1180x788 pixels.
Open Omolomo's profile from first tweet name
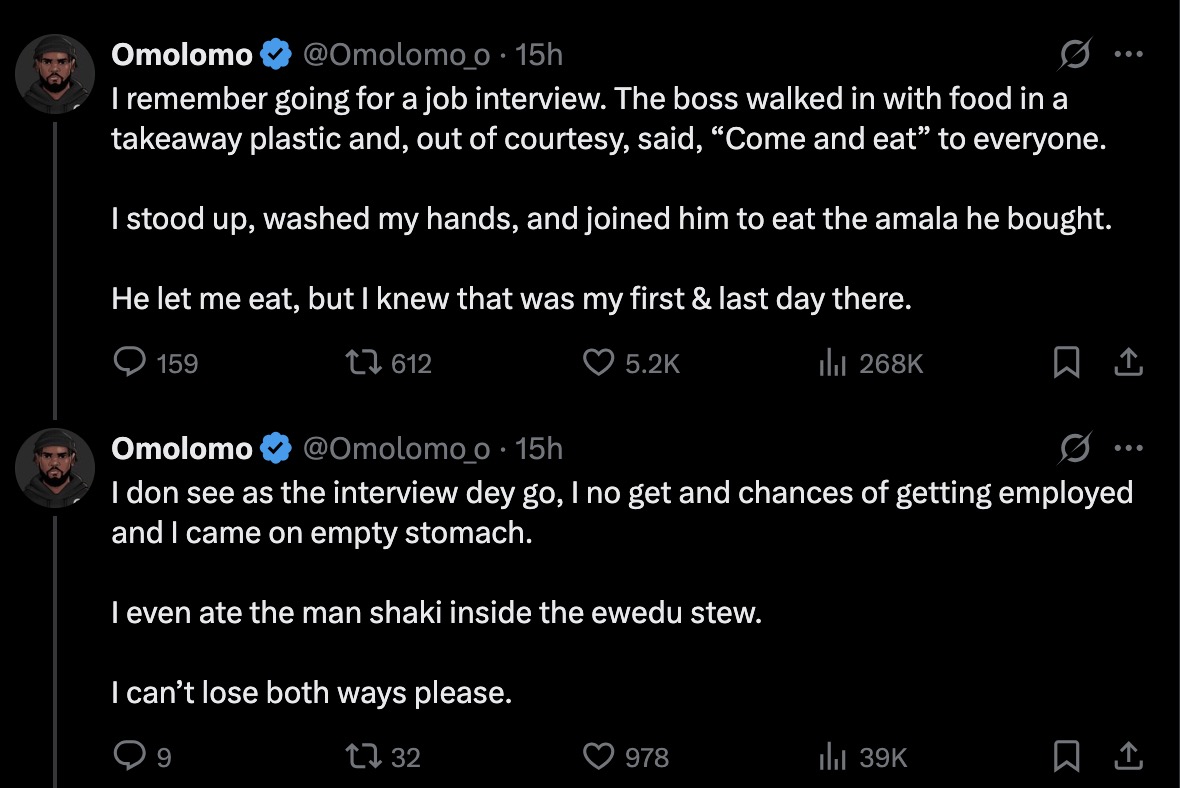coord(182,55)
